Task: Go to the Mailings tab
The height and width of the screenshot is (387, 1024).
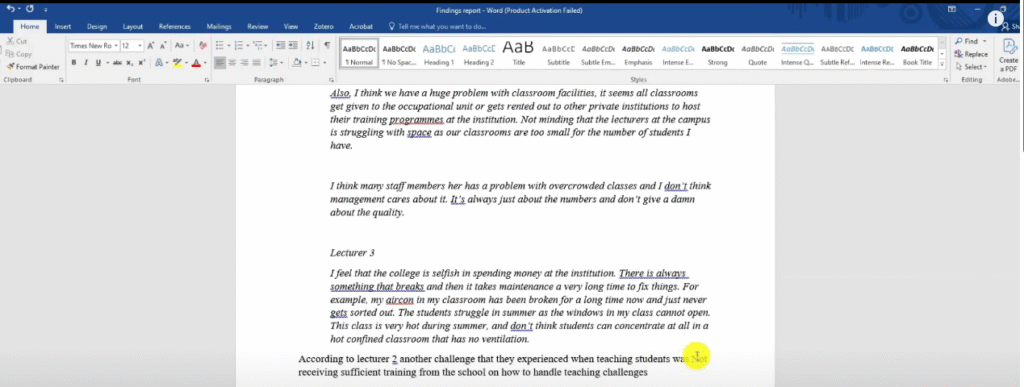Action: [219, 27]
